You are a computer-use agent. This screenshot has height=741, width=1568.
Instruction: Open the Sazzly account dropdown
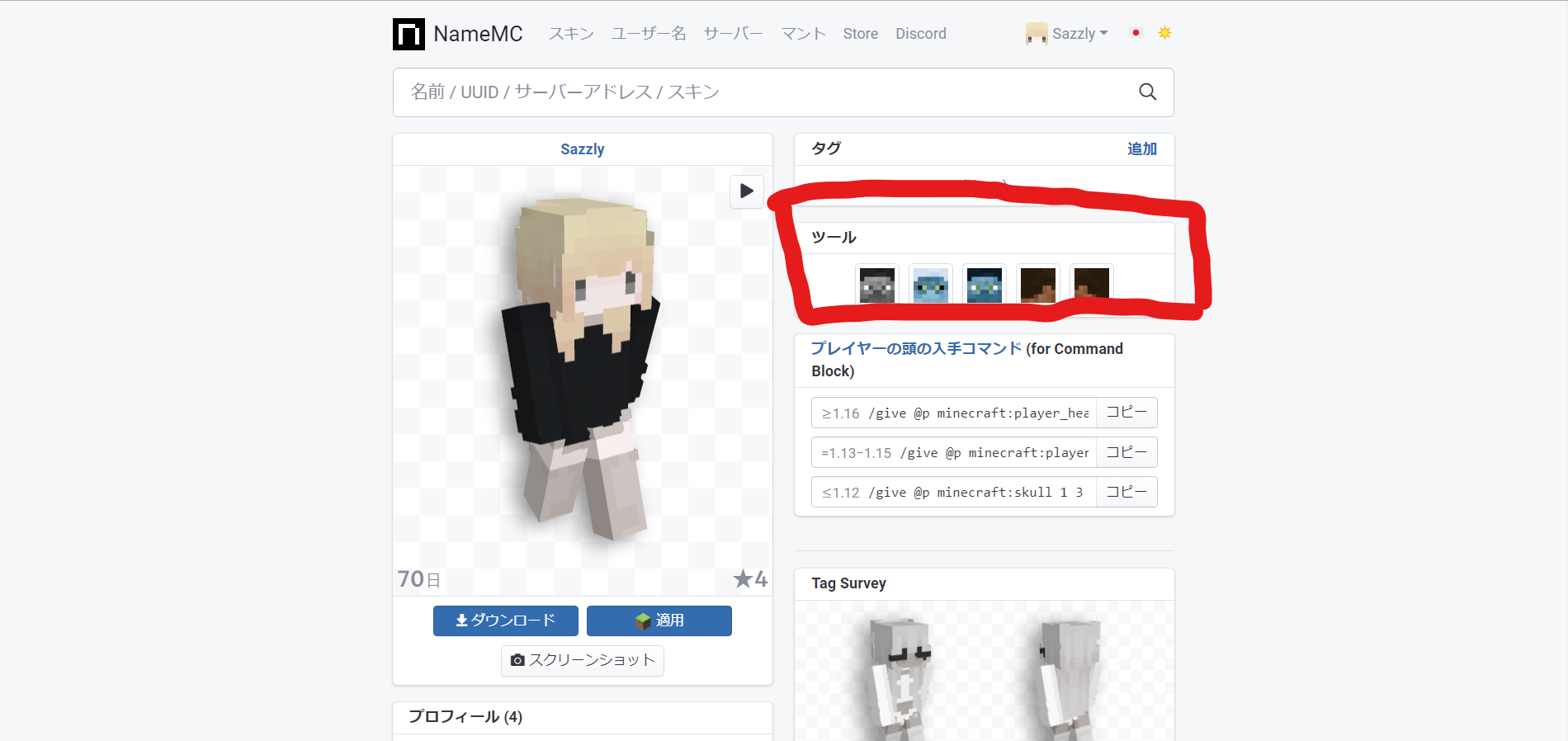pos(1080,34)
